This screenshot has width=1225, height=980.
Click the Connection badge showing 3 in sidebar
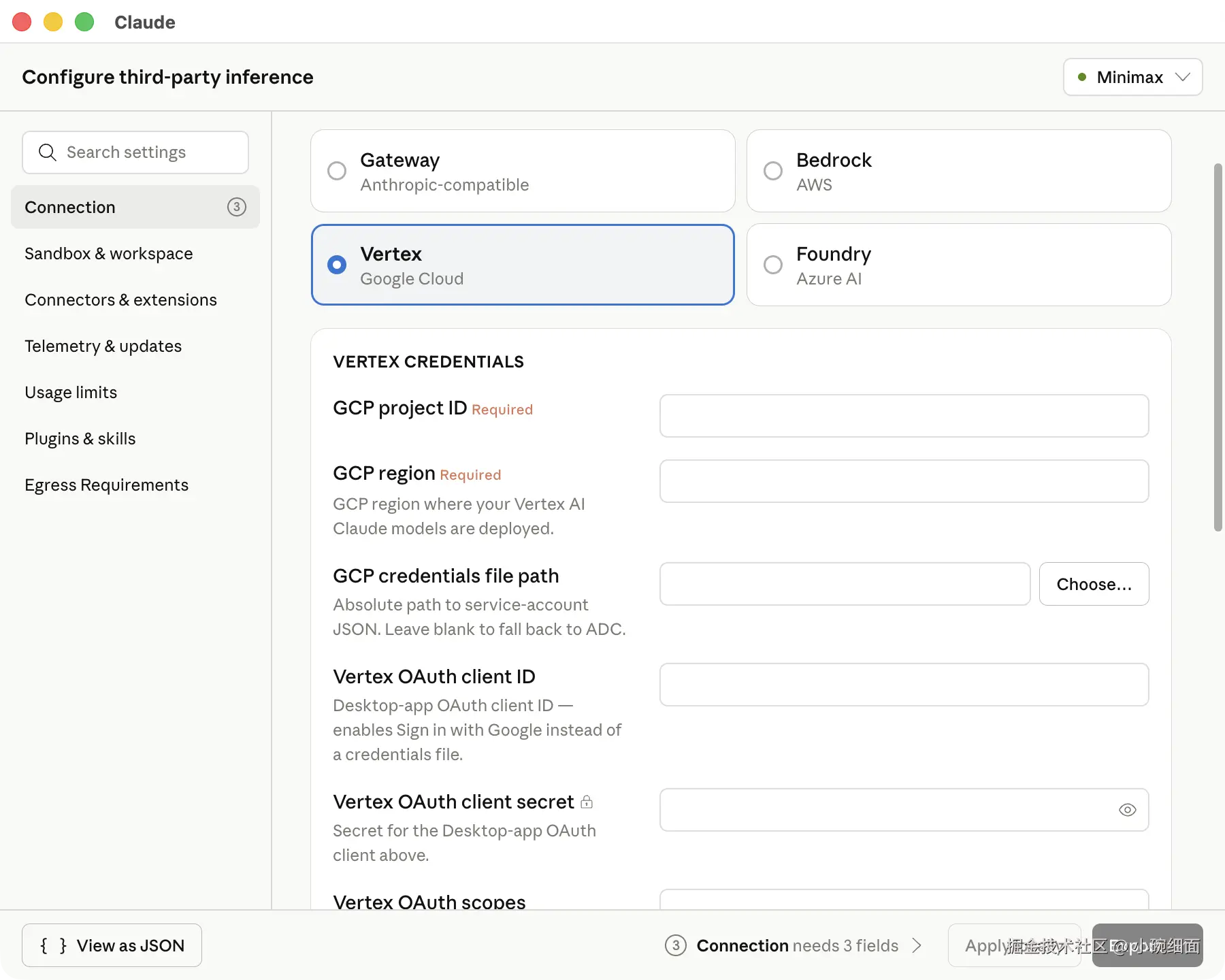coord(236,207)
